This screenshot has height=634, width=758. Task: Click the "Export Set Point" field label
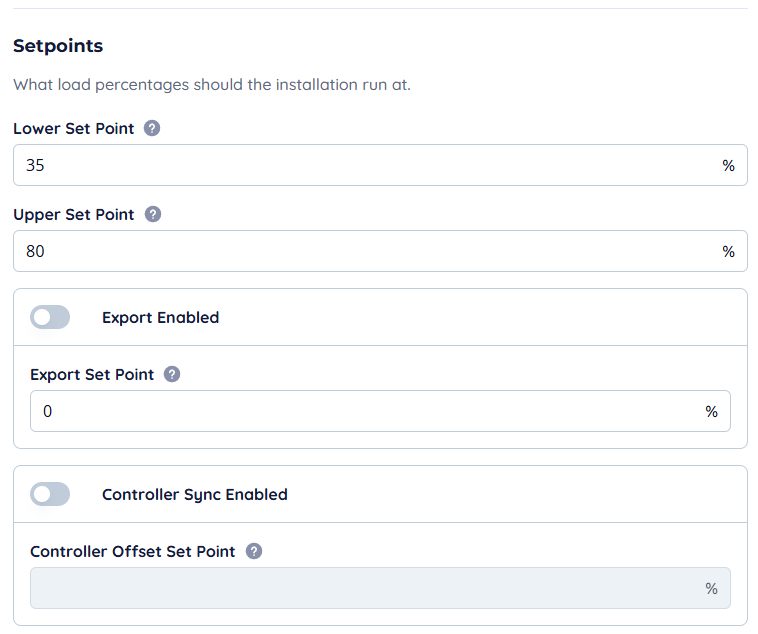(x=92, y=374)
